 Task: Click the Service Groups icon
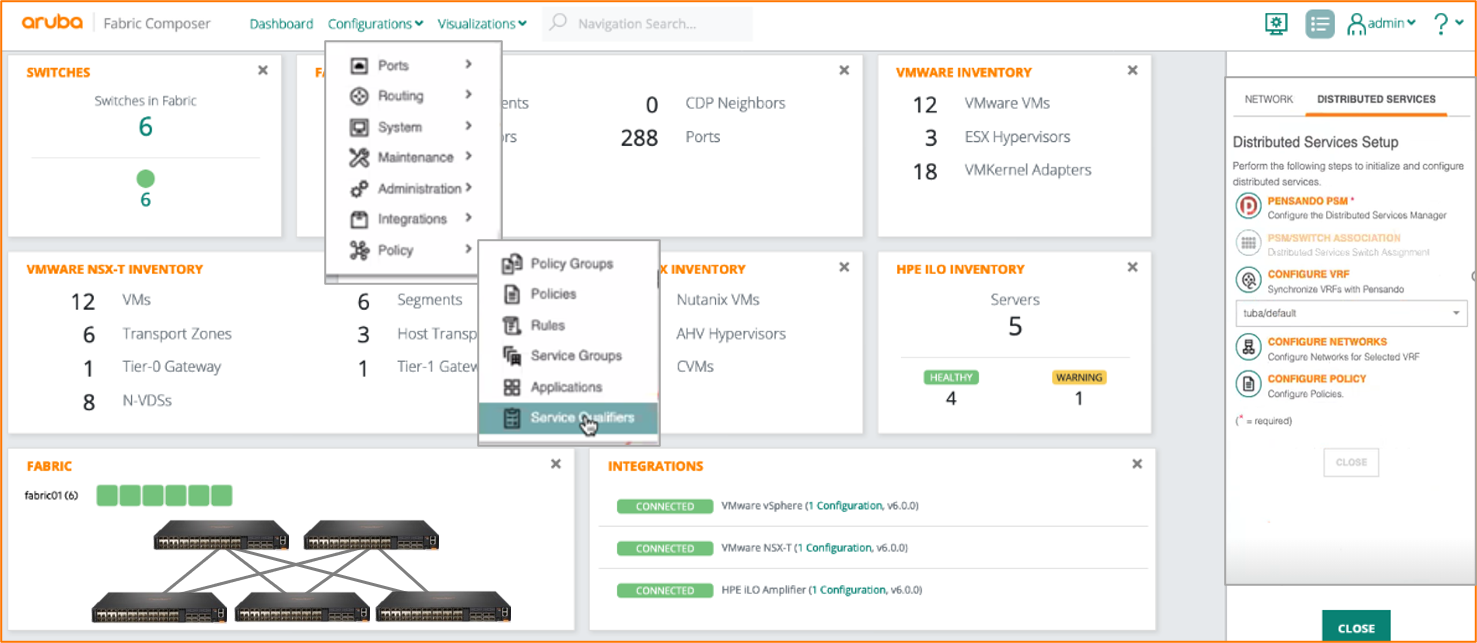(x=512, y=356)
